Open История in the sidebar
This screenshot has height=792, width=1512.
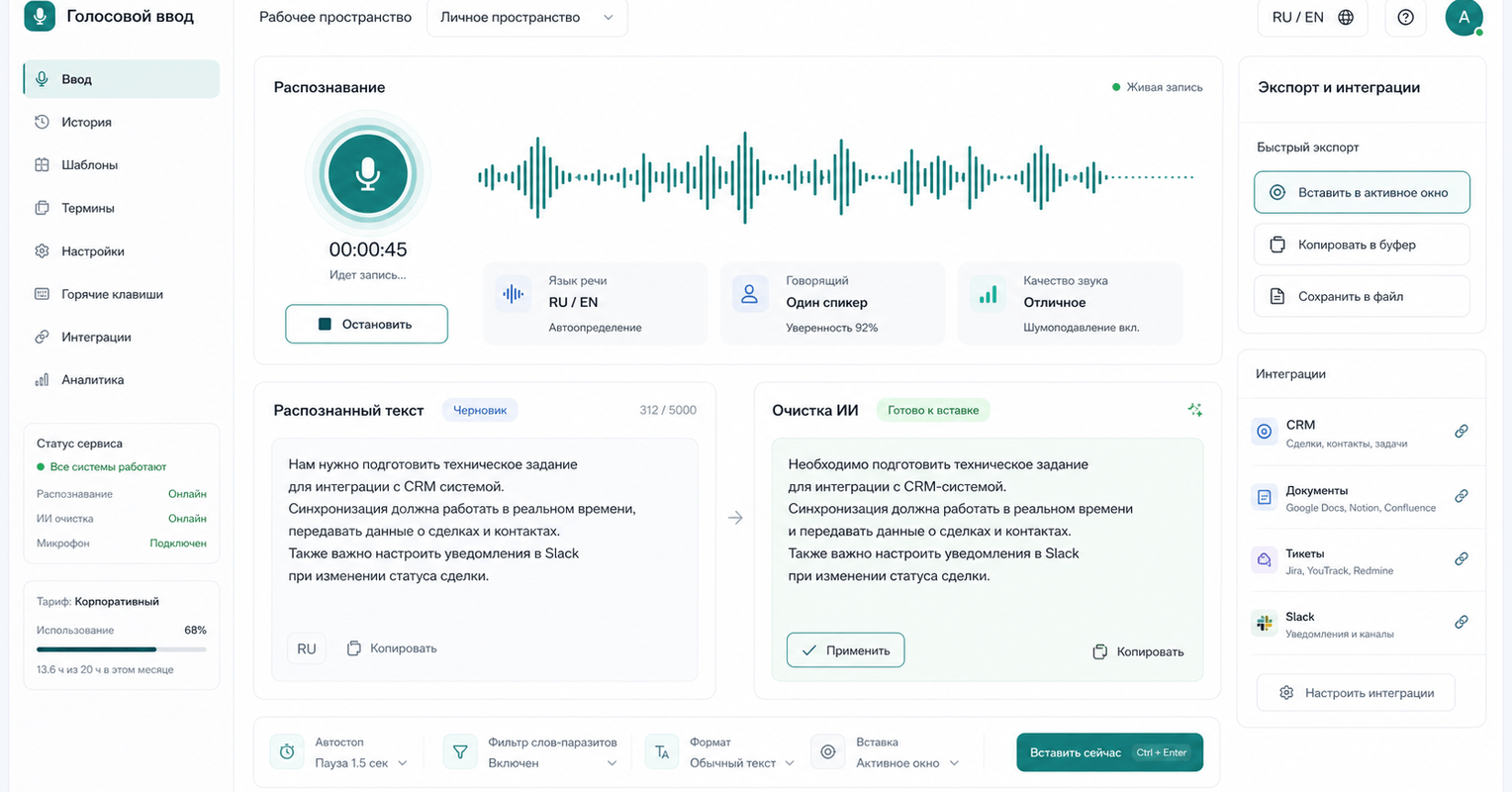click(x=122, y=122)
